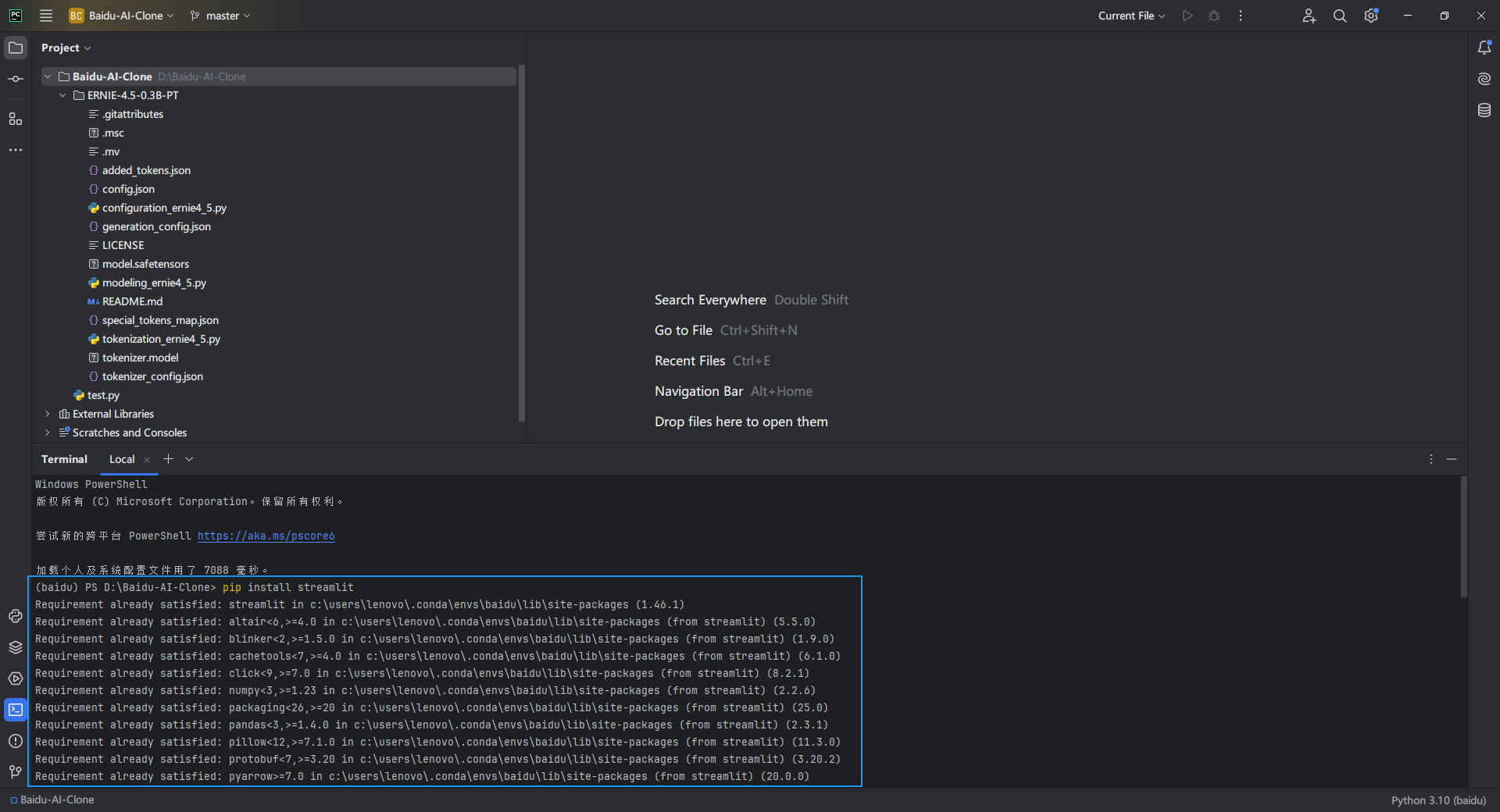
Task: Hide the Terminal panel
Action: coord(1452,459)
